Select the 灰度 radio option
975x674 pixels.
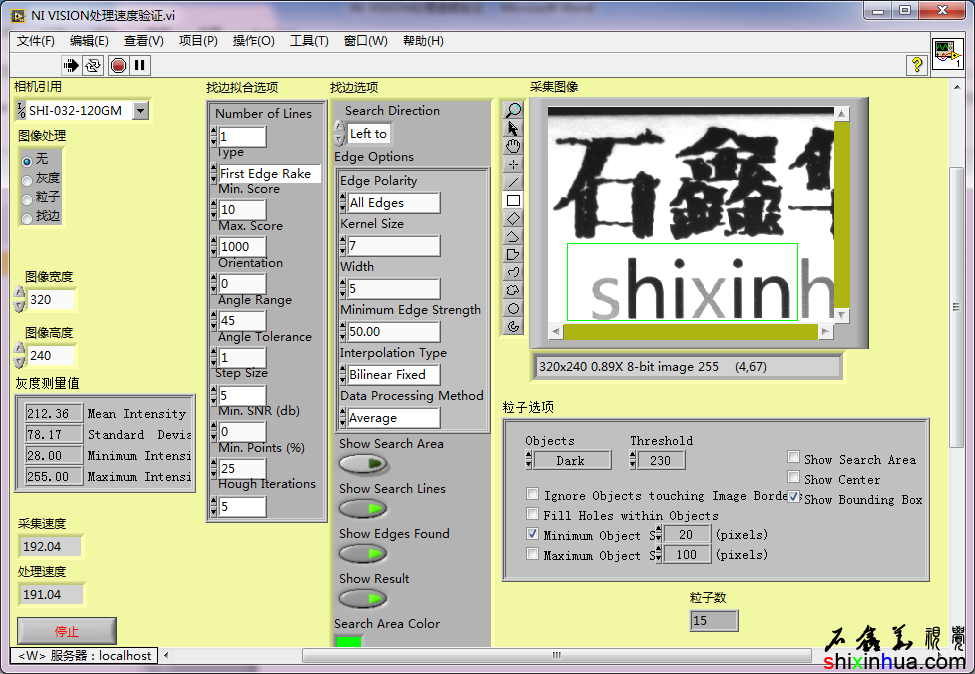pyautogui.click(x=27, y=179)
